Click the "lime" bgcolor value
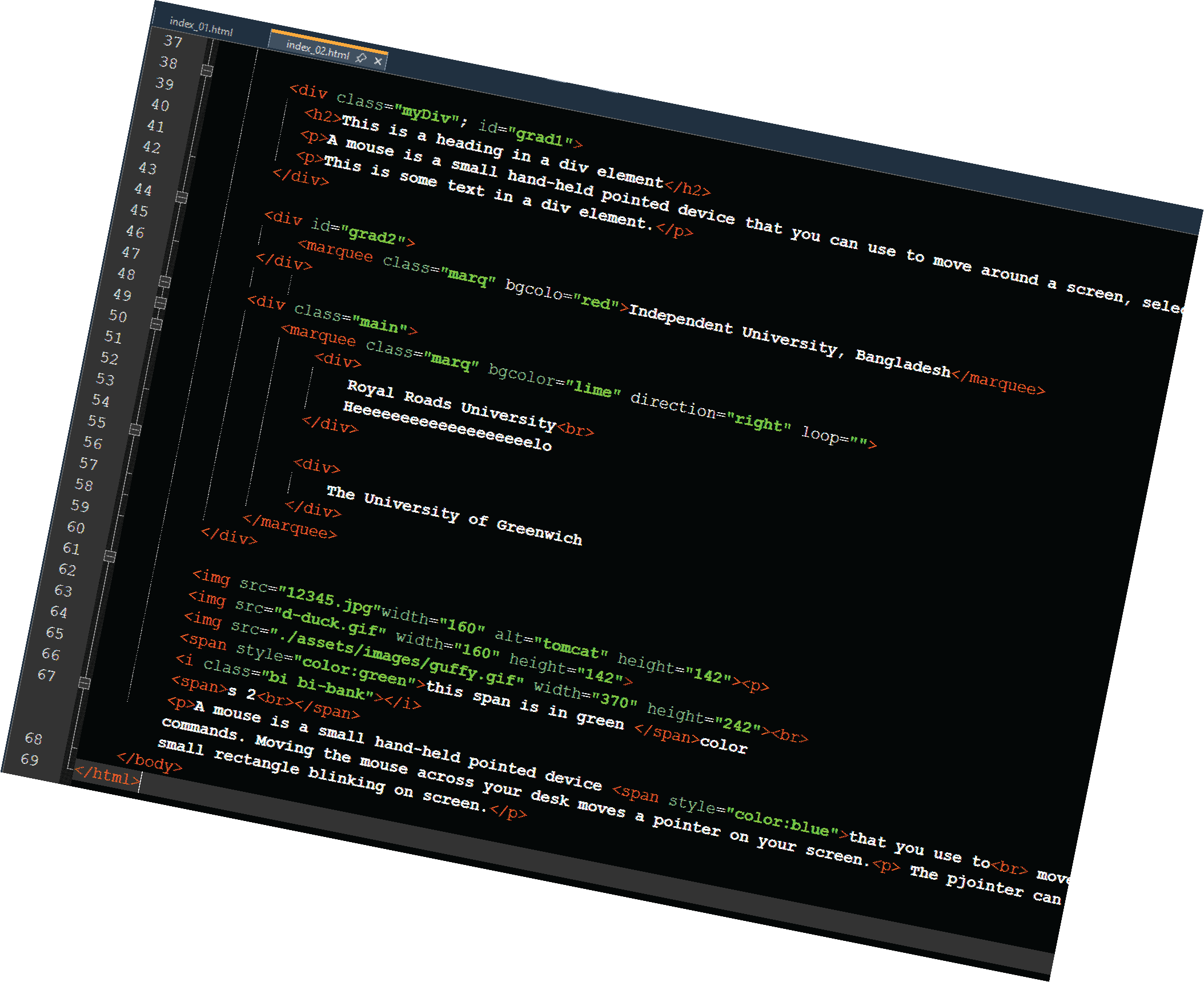 [593, 389]
